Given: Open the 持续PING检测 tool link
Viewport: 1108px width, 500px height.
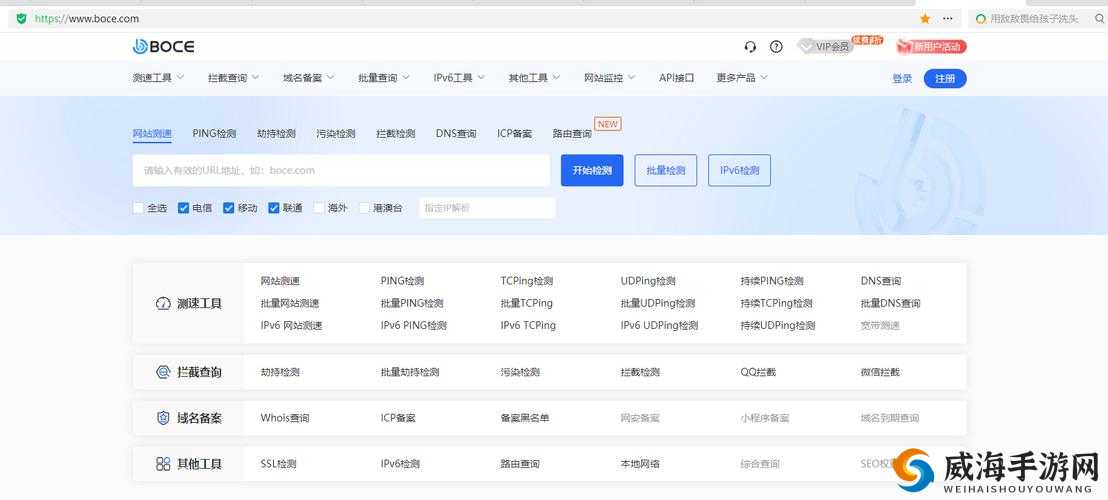Looking at the screenshot, I should coord(772,281).
